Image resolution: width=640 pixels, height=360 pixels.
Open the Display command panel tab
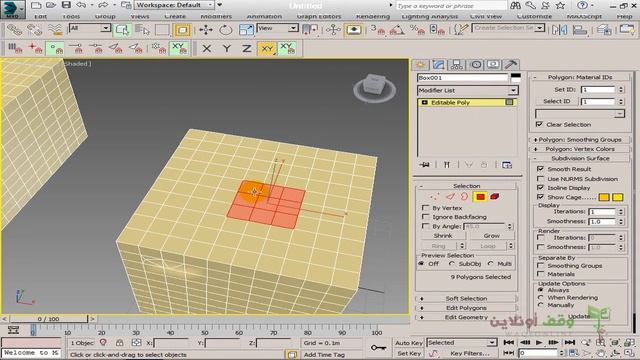pos(493,64)
